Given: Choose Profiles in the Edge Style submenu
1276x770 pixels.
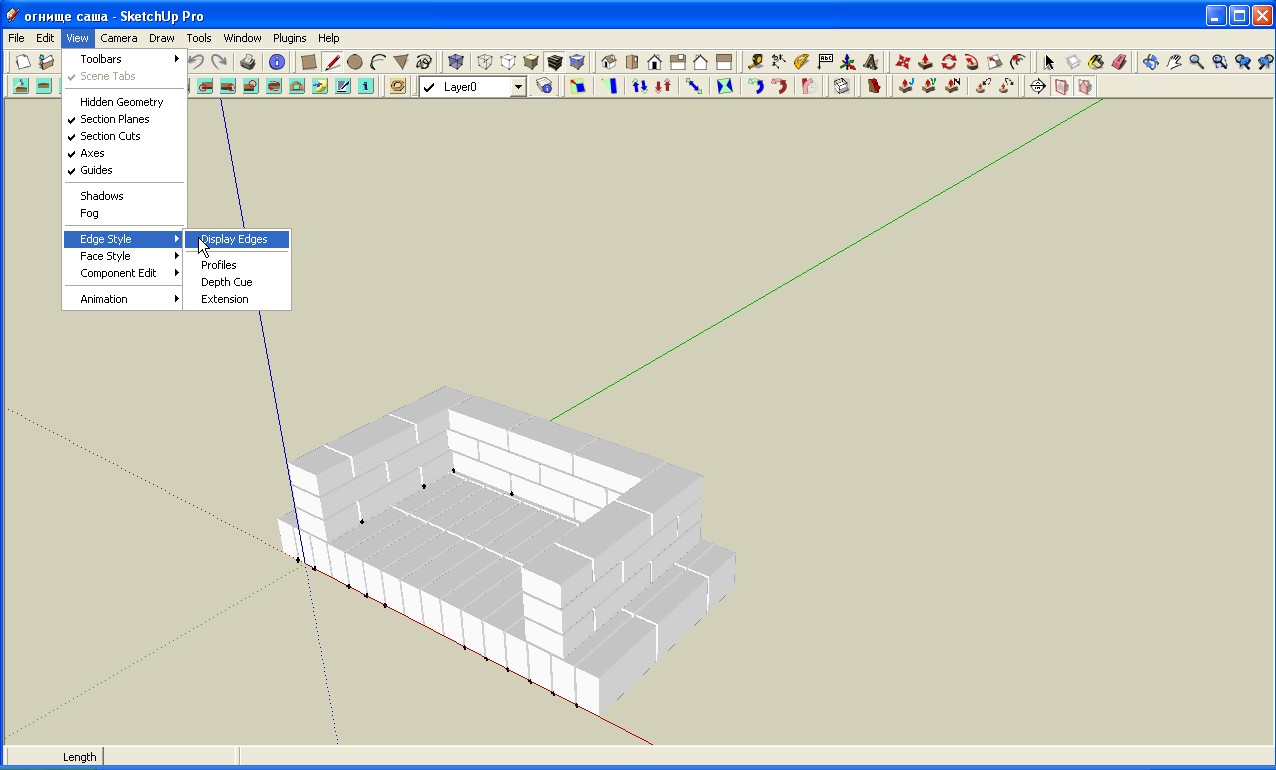Looking at the screenshot, I should coord(219,265).
